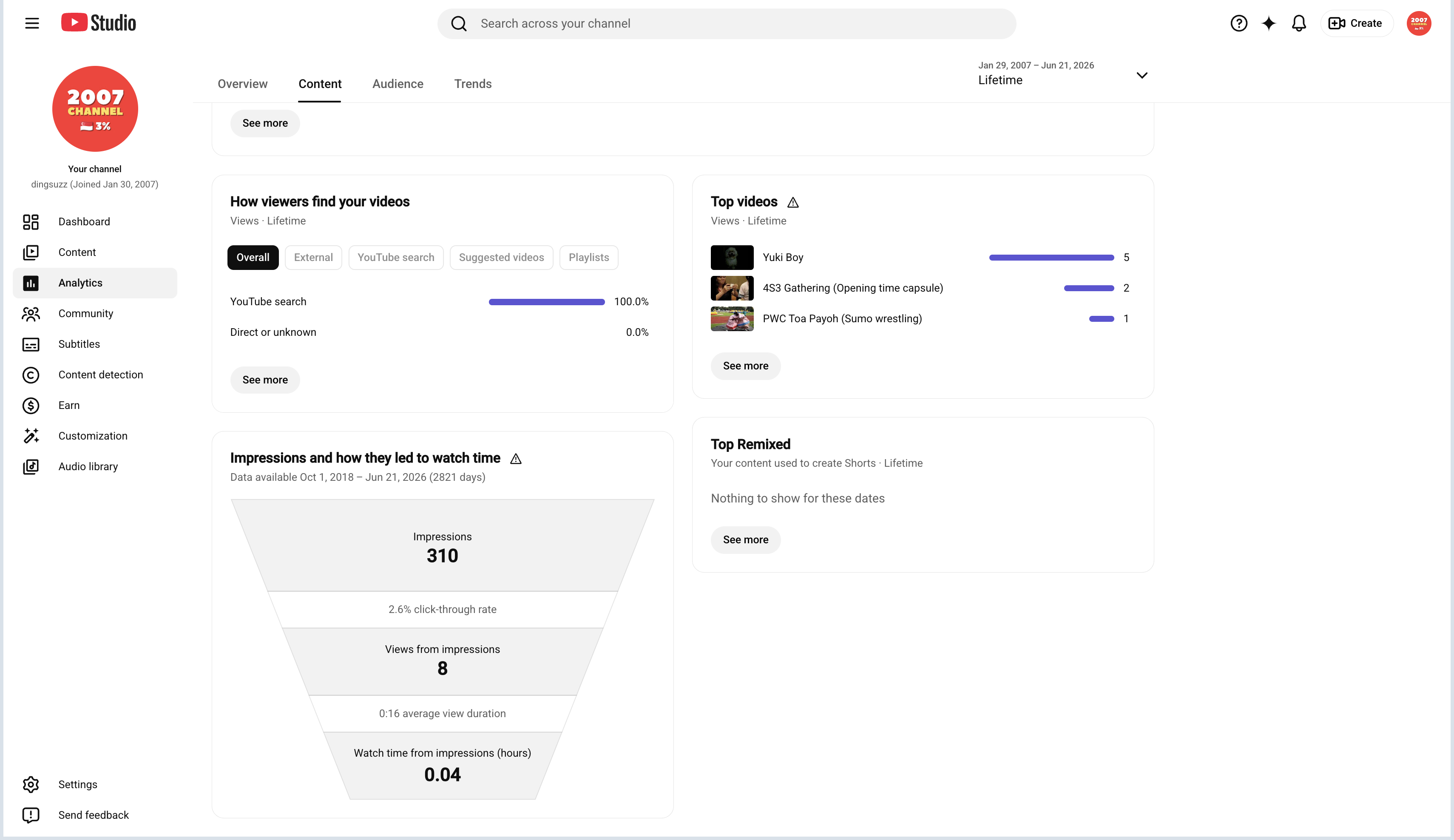
Task: Click 4S3 Gathering (Opening time capsule) title
Action: 853,288
